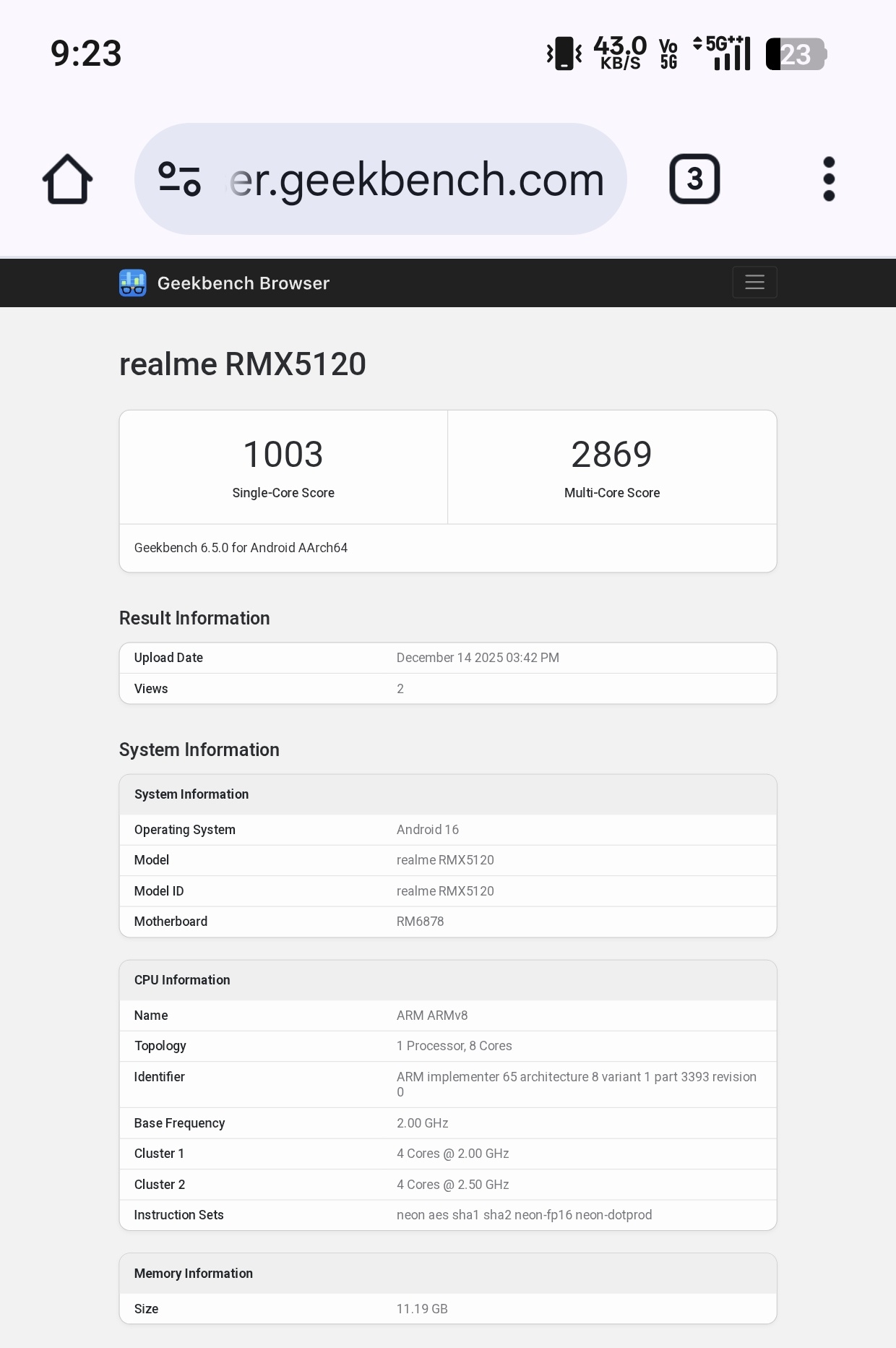The image size is (896, 1348).
Task: Tap the Upload Date value
Action: [478, 658]
